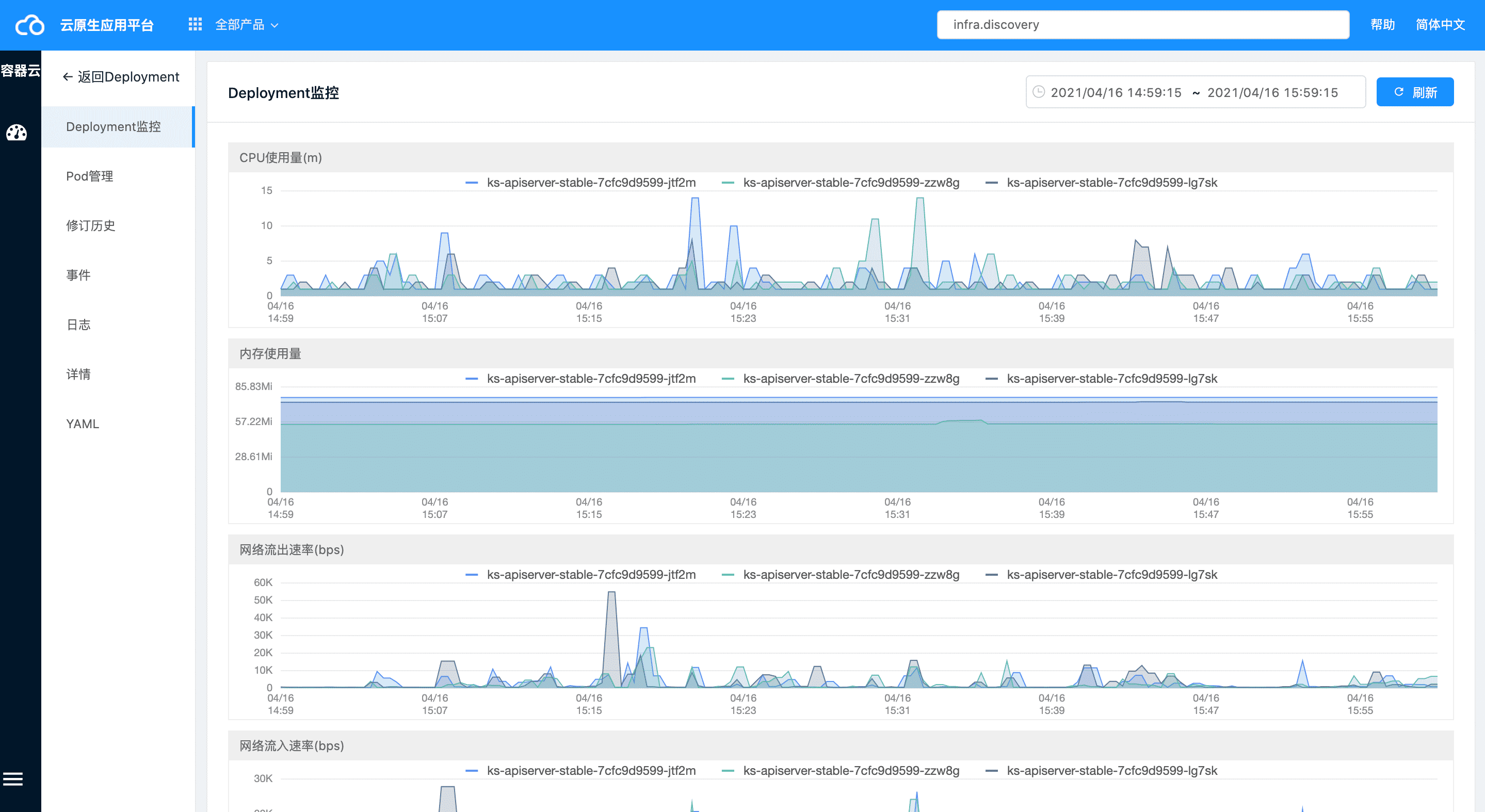Click the 容器云 label in the sidebar

click(21, 71)
